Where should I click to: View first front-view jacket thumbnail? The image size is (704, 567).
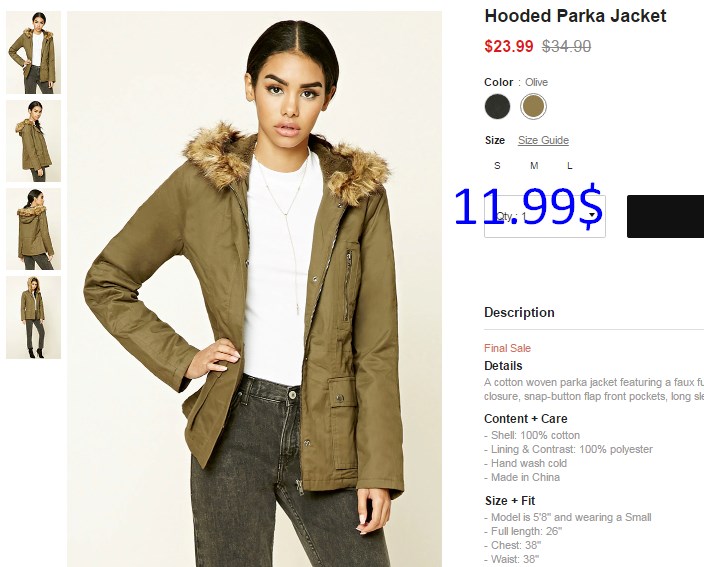click(34, 53)
